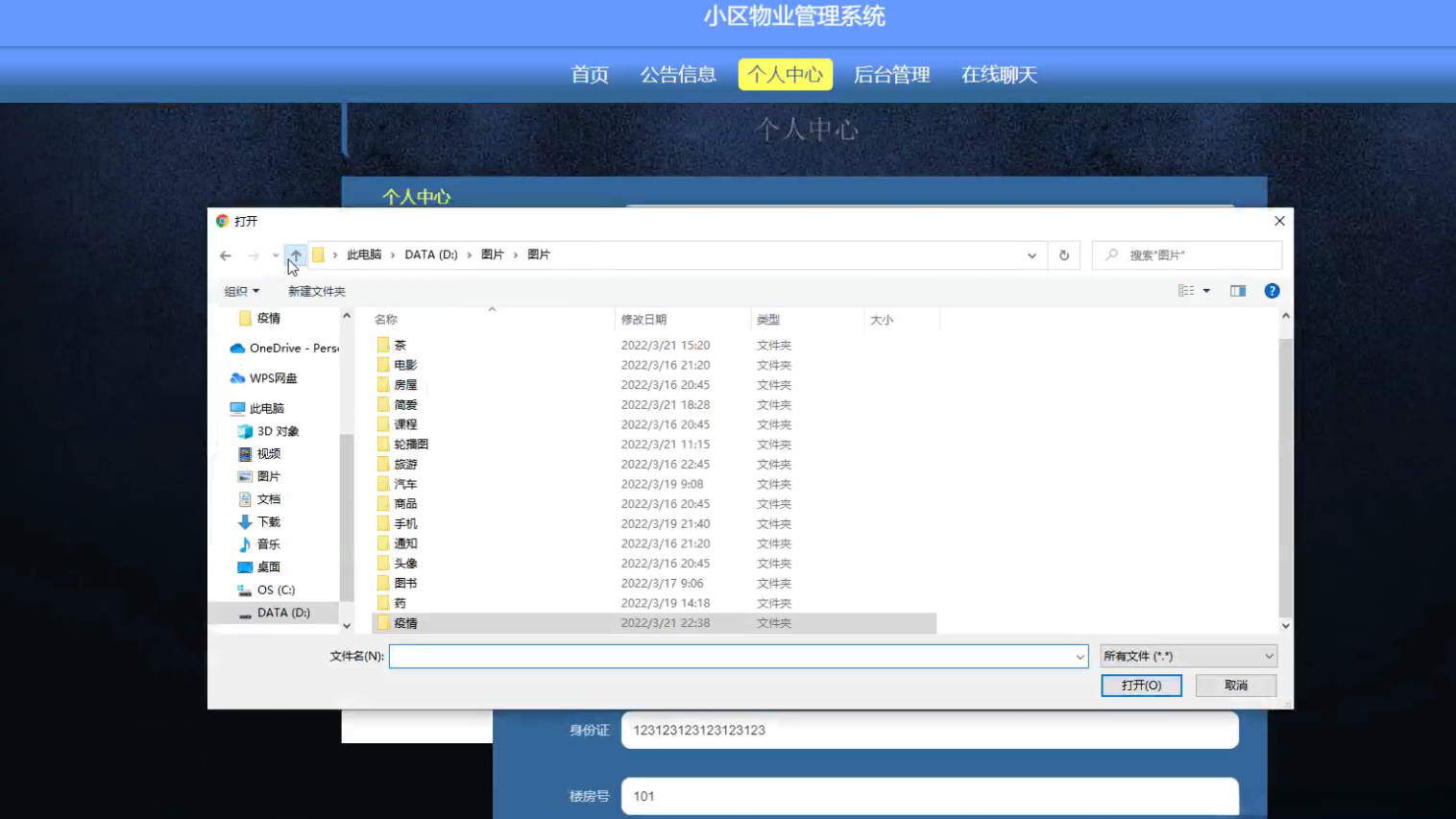This screenshot has width=1456, height=819.
Task: Select the WPS网盘 cloud icon
Action: click(237, 378)
